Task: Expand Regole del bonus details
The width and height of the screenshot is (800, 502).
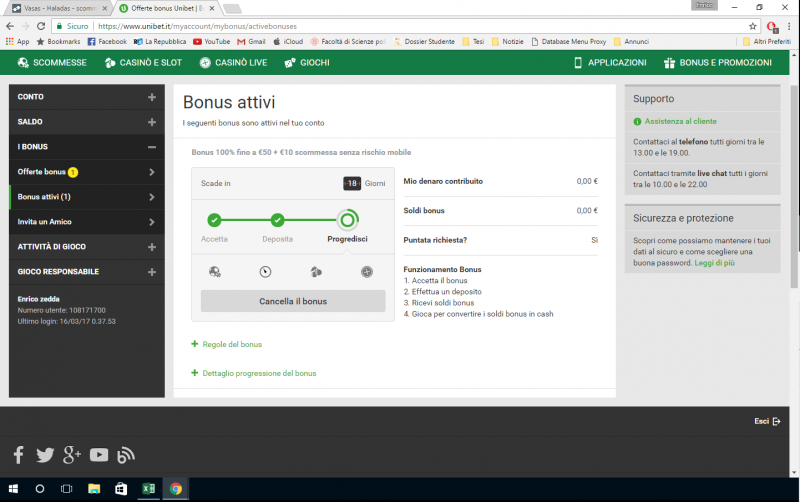Action: (x=232, y=344)
